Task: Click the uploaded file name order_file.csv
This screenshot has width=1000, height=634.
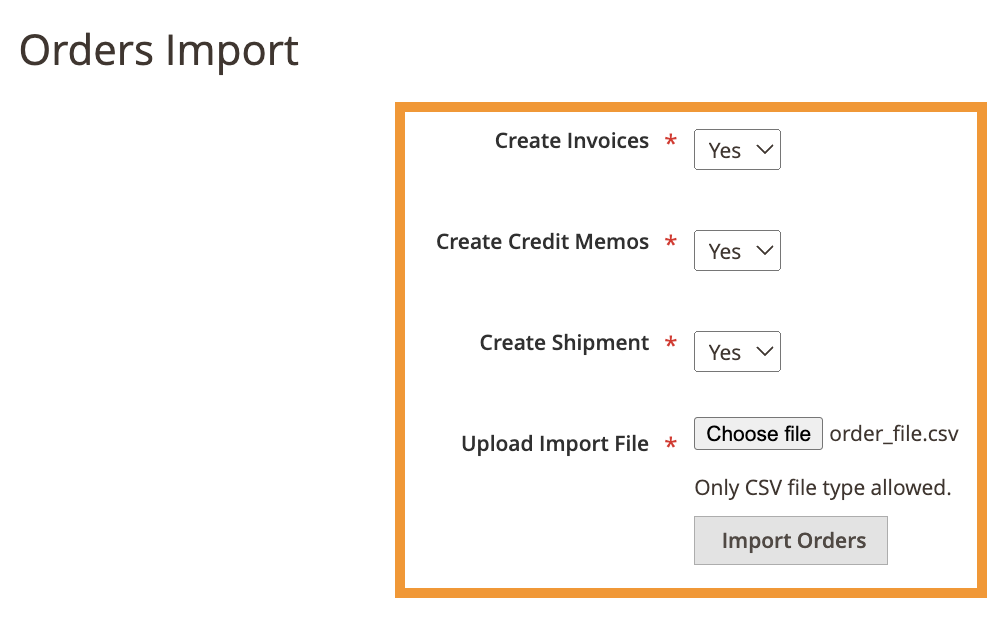Action: click(x=894, y=433)
